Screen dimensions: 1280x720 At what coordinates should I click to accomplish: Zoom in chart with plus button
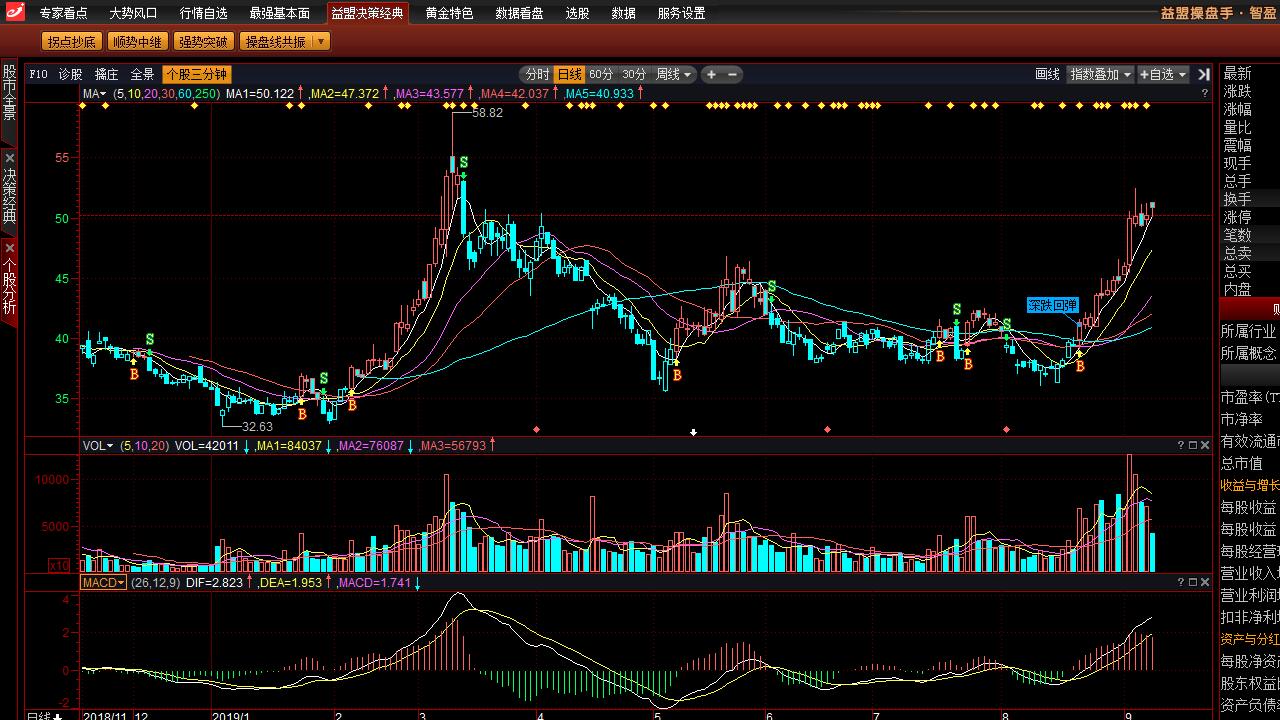tap(711, 74)
